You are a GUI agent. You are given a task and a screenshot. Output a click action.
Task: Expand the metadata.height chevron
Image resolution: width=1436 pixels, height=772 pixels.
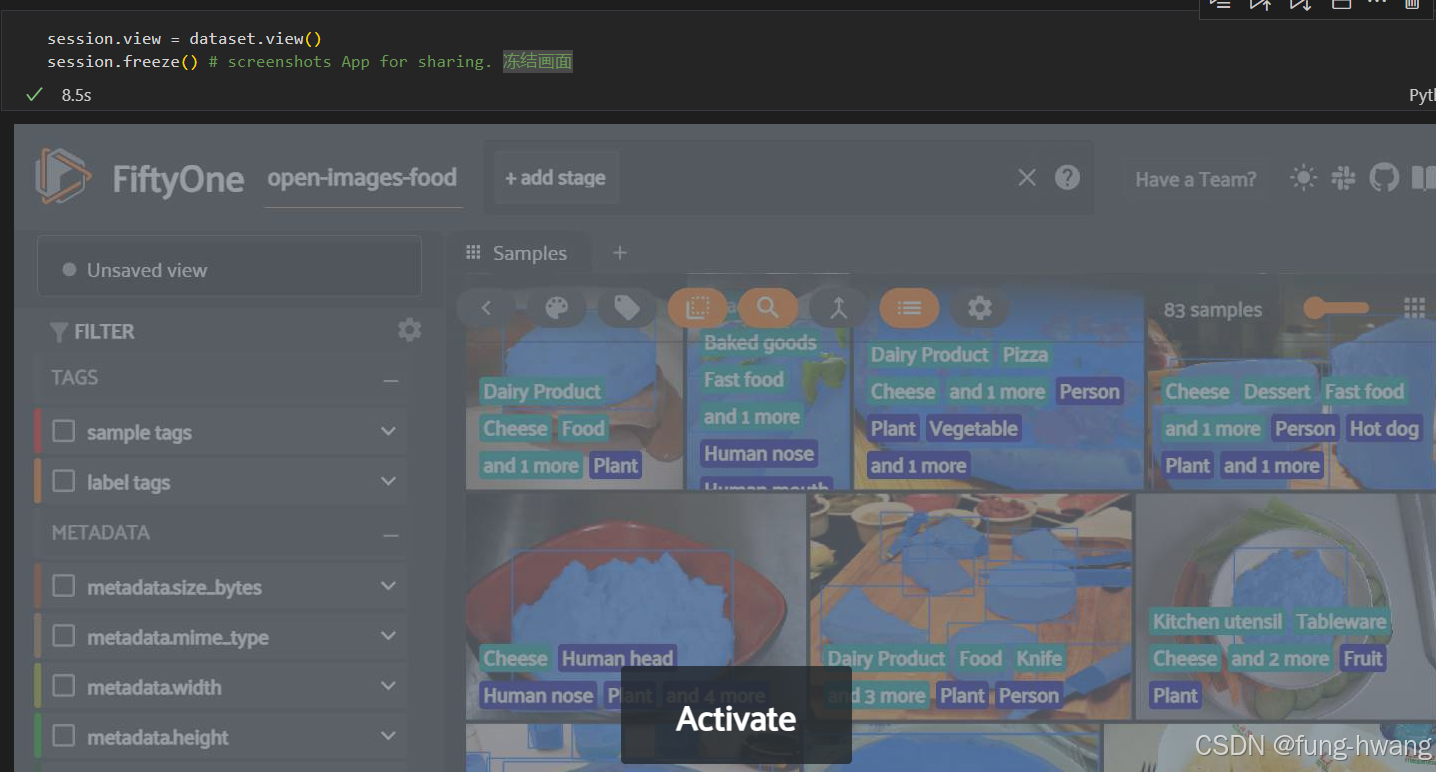(388, 736)
